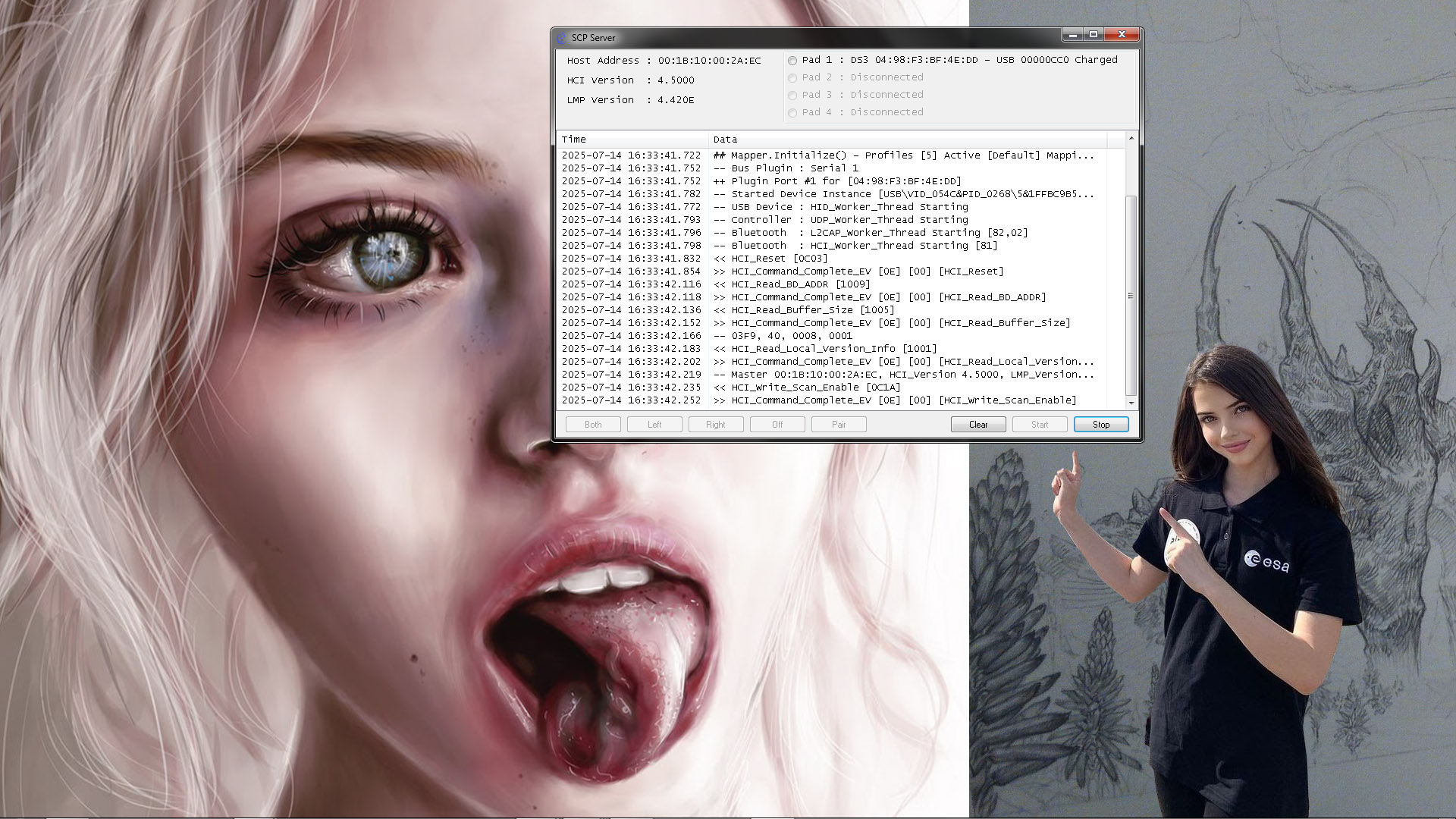Viewport: 1456px width, 819px height.
Task: Select the '<< HCI_Reset [0C03]' row
Action: click(x=831, y=259)
